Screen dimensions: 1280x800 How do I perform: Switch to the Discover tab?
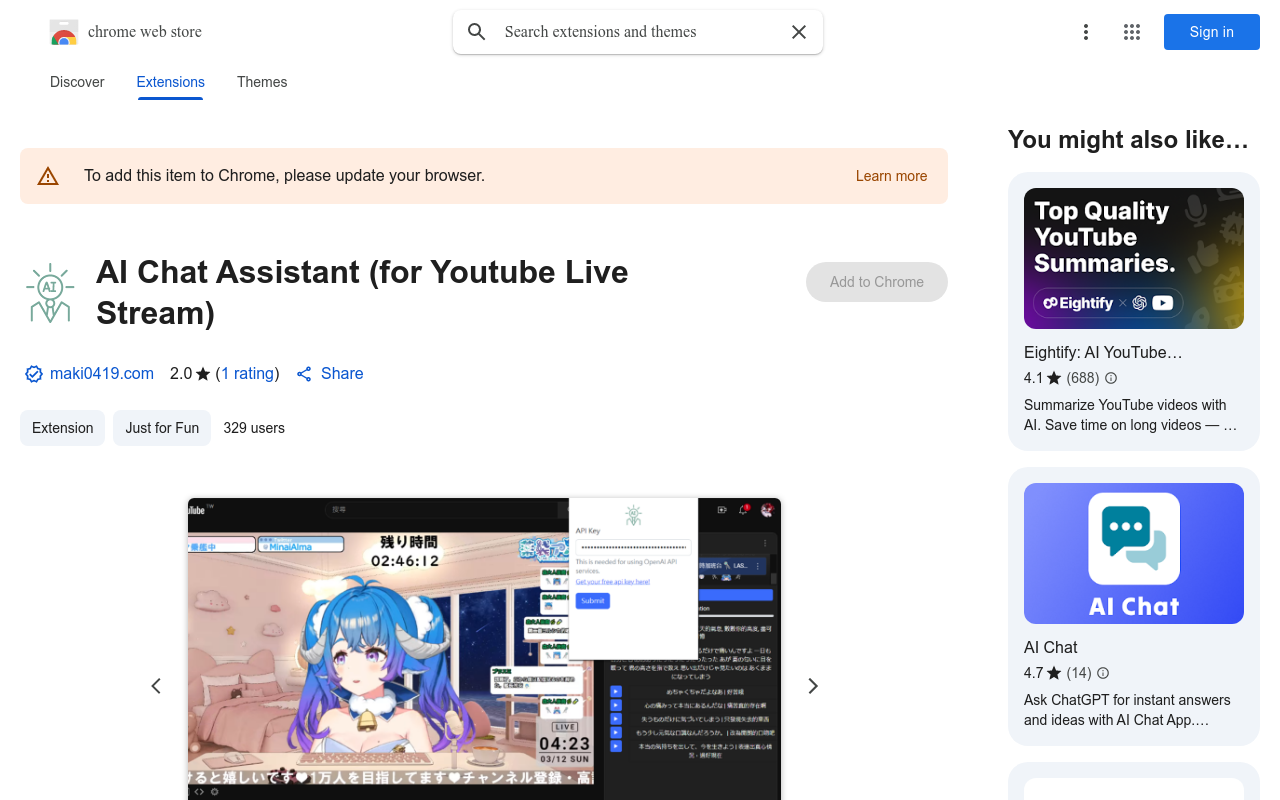click(77, 82)
